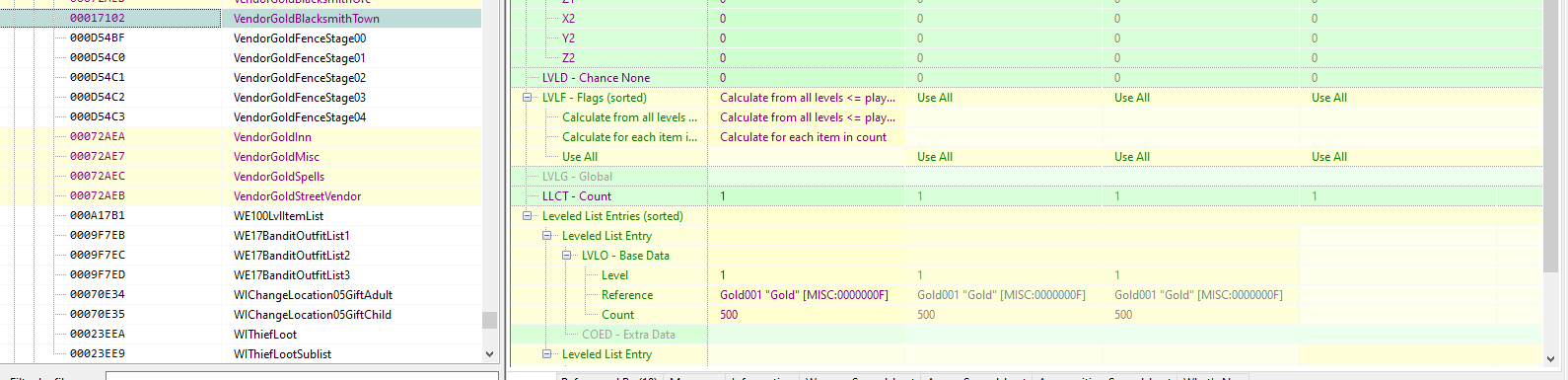Click FormID 00070E34
The height and width of the screenshot is (380, 1568).
[98, 294]
